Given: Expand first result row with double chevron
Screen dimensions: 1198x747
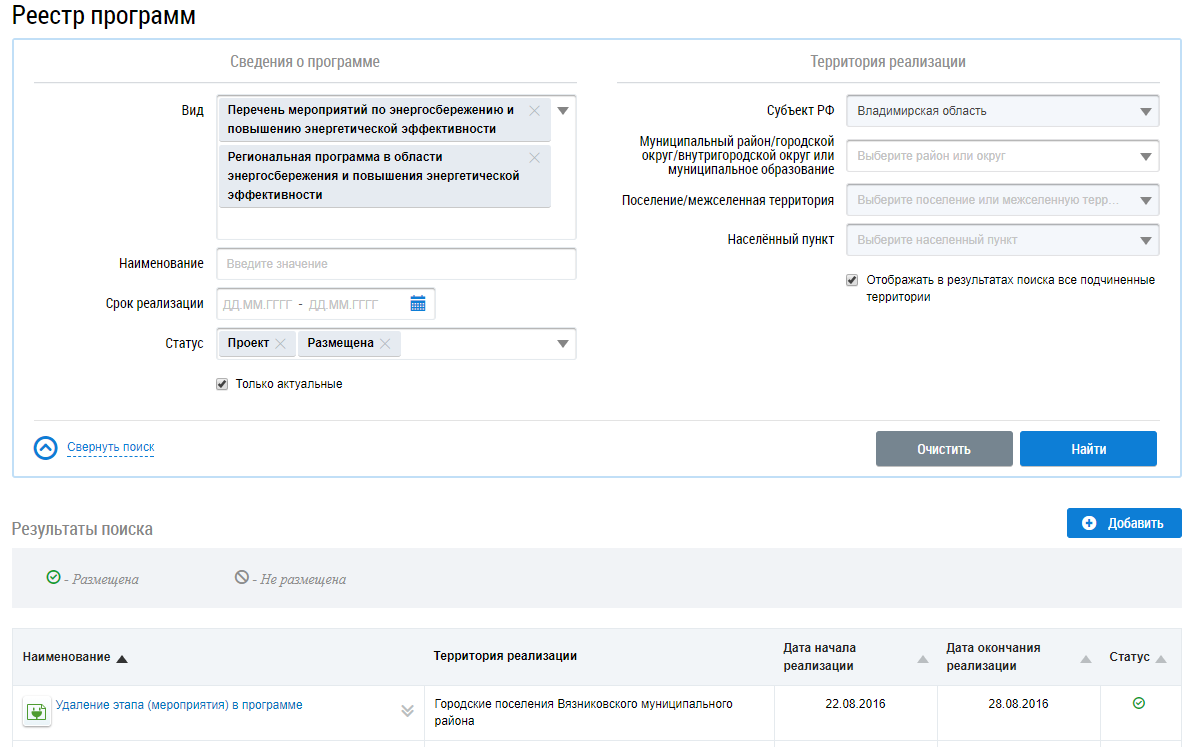Looking at the screenshot, I should point(407,711).
